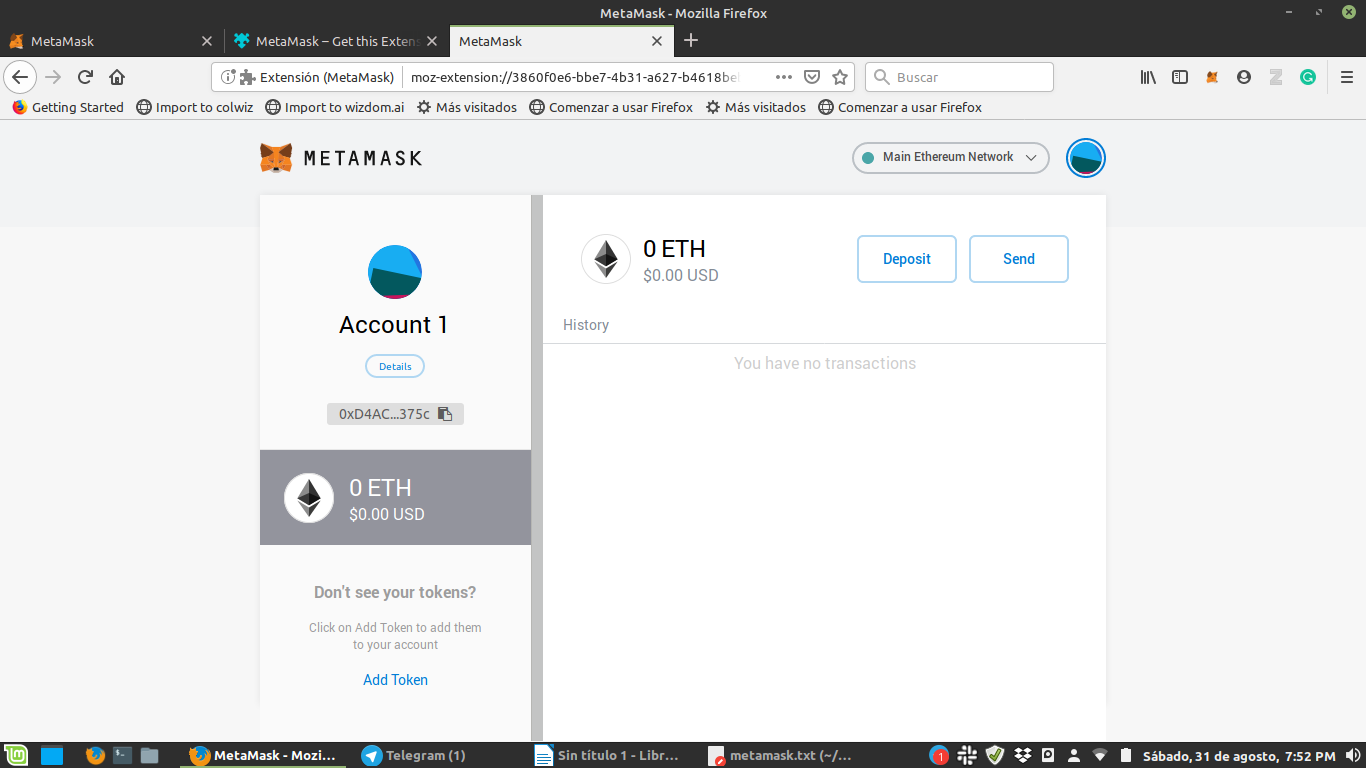Open the second Comenzar a usar Firefox bookmark
1366x768 pixels.
coord(900,107)
